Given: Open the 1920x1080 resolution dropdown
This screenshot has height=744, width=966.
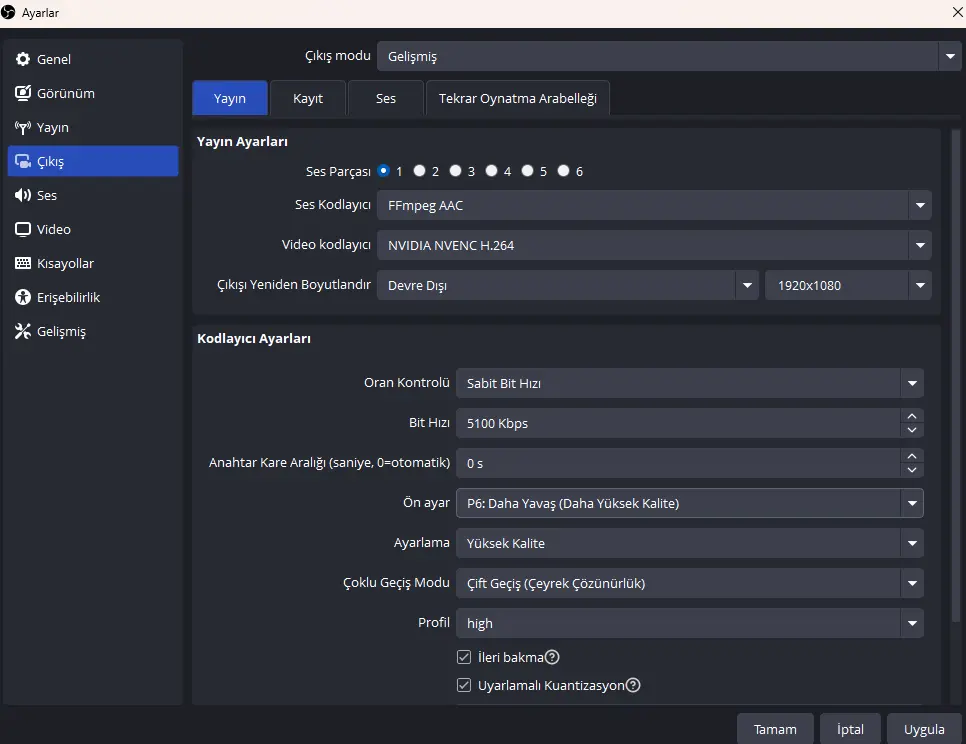Looking at the screenshot, I should click(848, 285).
